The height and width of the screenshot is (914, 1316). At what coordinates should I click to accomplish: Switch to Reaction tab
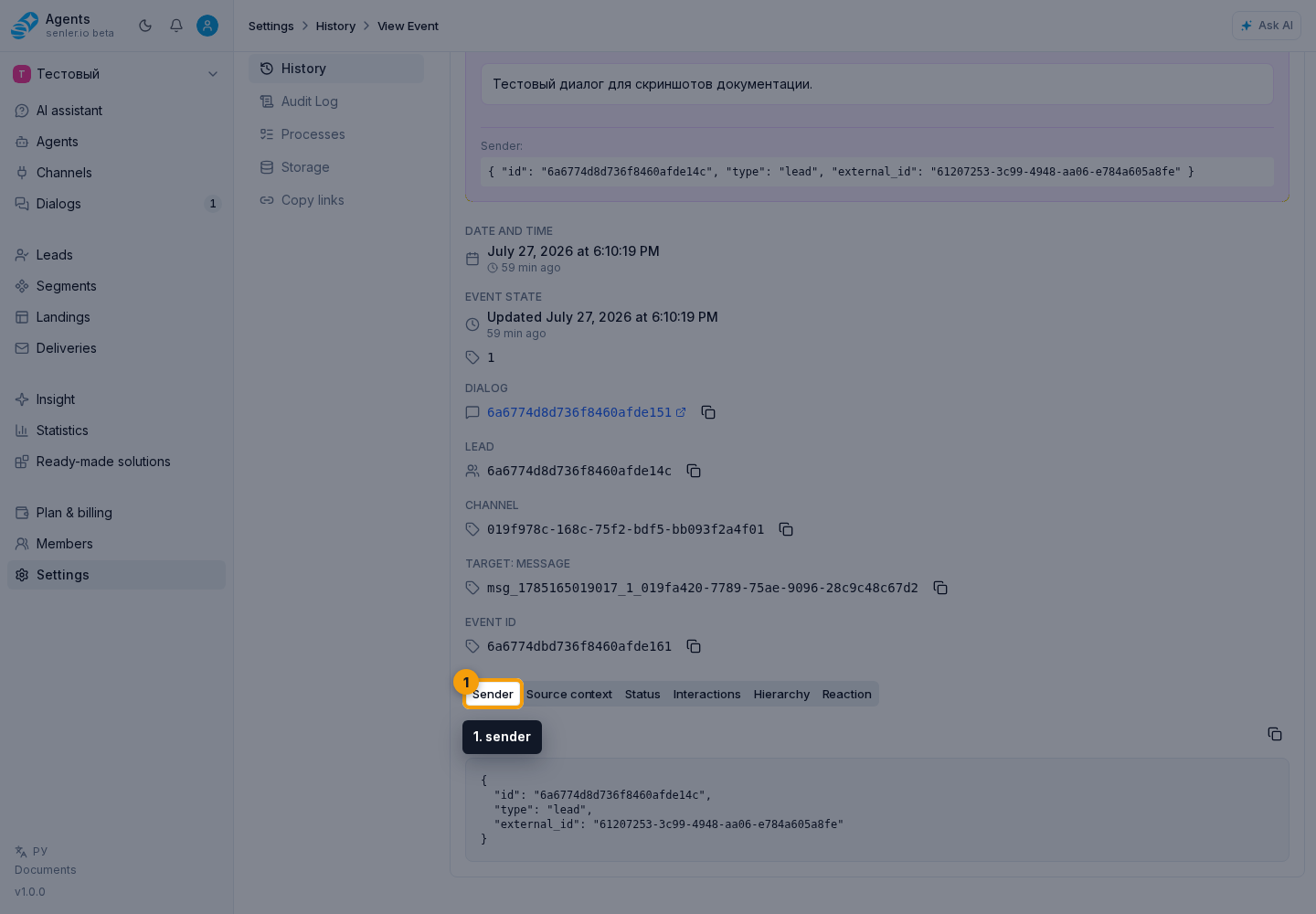tap(847, 694)
